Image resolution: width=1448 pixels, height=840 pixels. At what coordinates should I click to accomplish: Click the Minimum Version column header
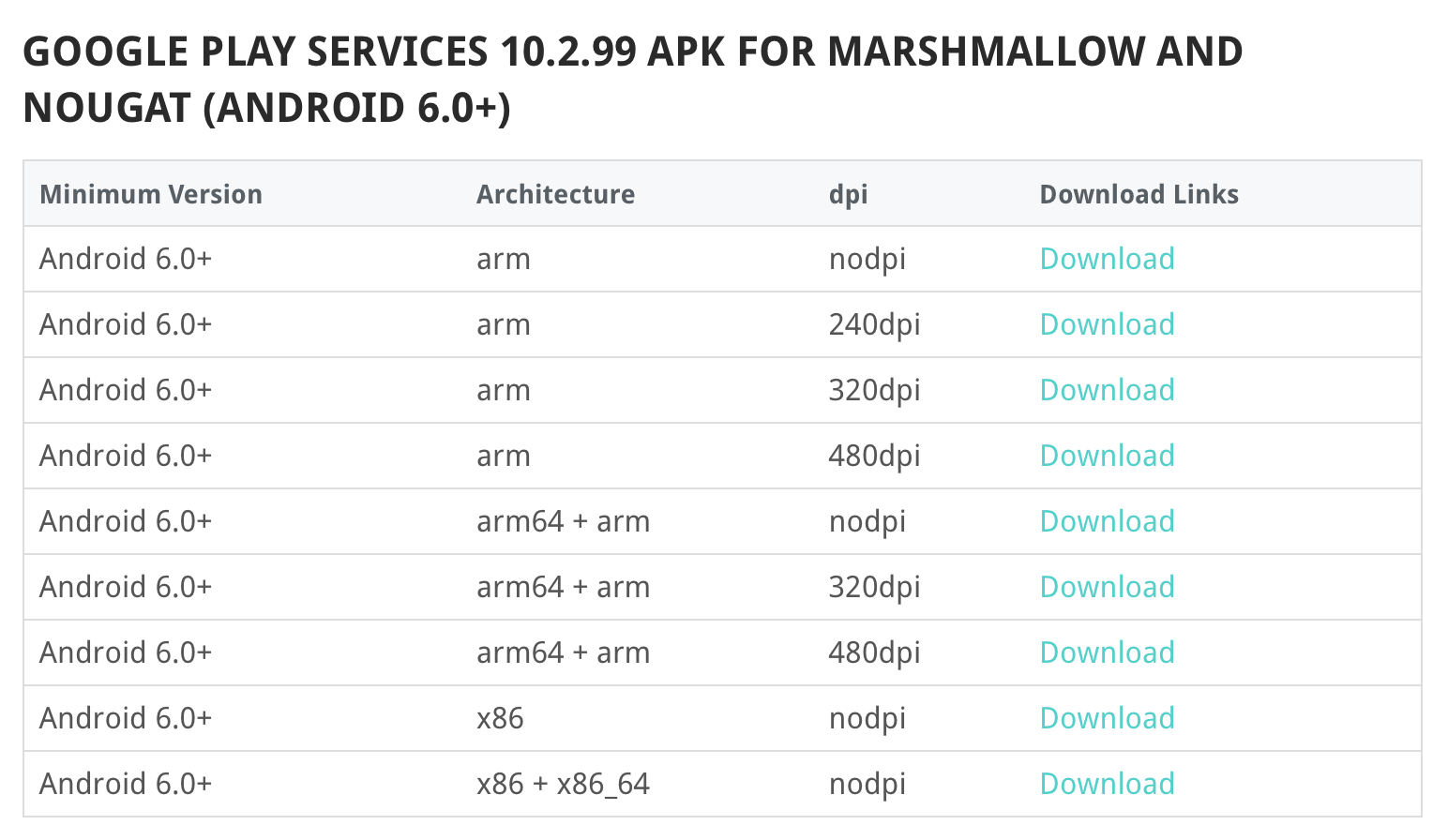tap(151, 194)
